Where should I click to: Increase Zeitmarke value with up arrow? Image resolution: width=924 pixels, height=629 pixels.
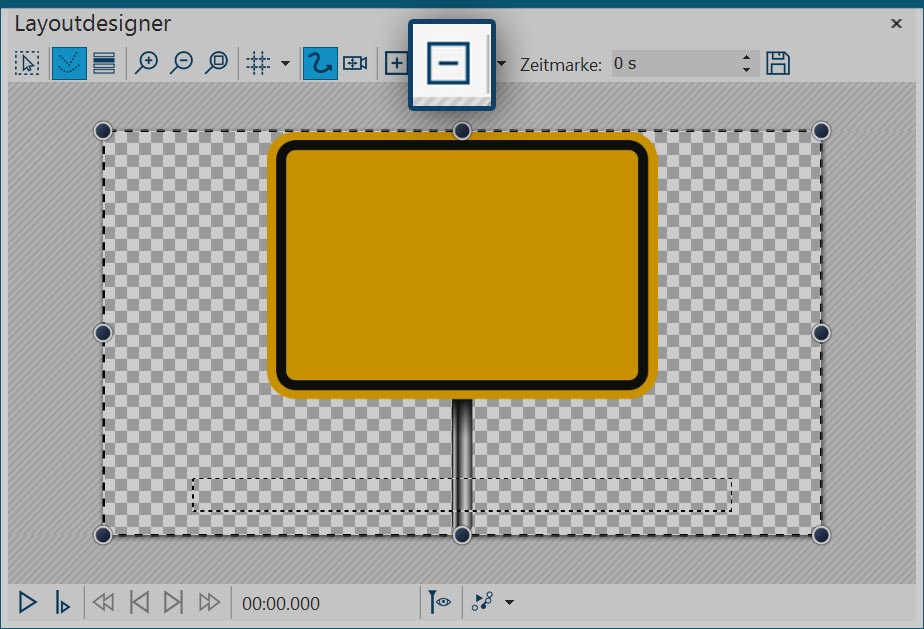(x=747, y=58)
